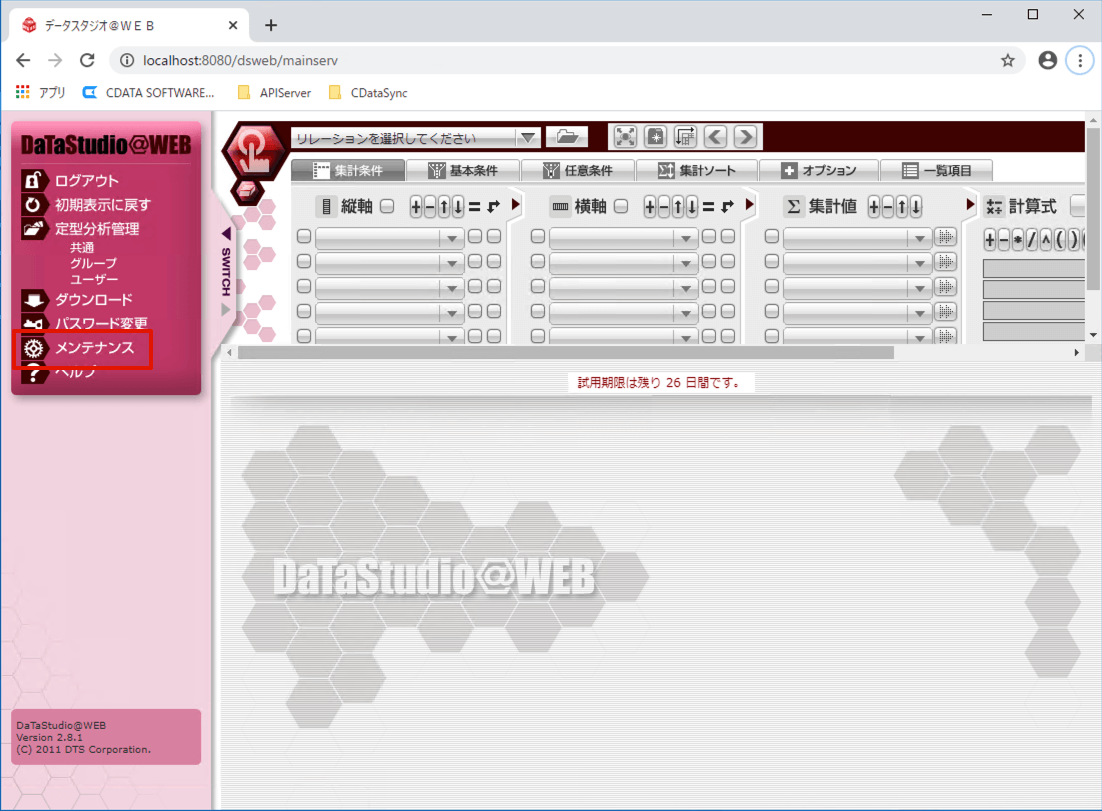Expand the 集計値 panel red triangle

pos(971,205)
